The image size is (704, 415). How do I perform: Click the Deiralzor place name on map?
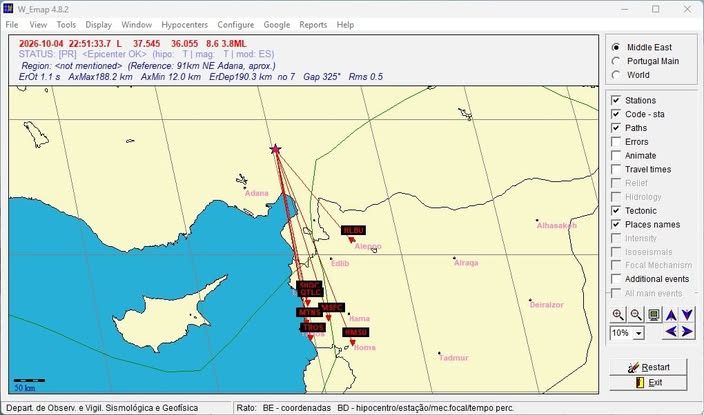coord(546,305)
